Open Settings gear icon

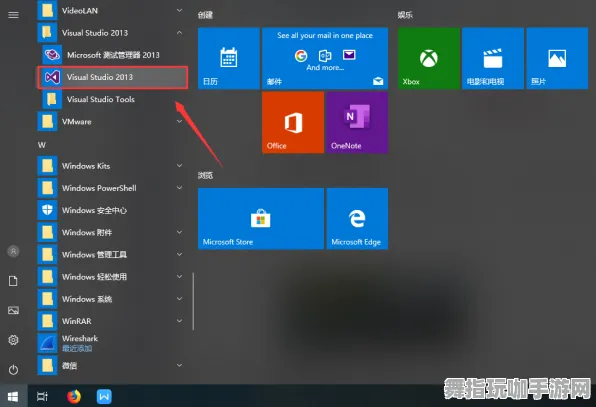pyautogui.click(x=13, y=340)
